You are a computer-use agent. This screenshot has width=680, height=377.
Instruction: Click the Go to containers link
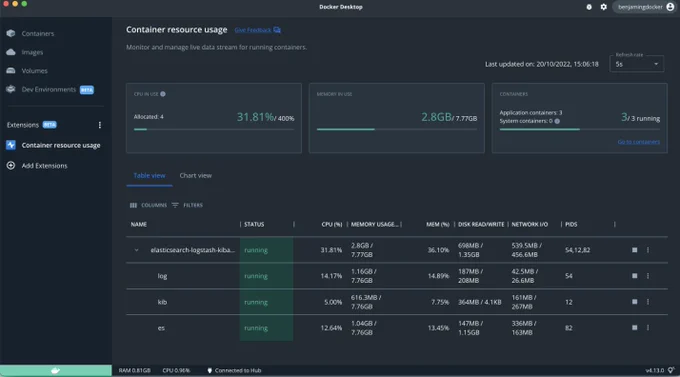click(638, 142)
